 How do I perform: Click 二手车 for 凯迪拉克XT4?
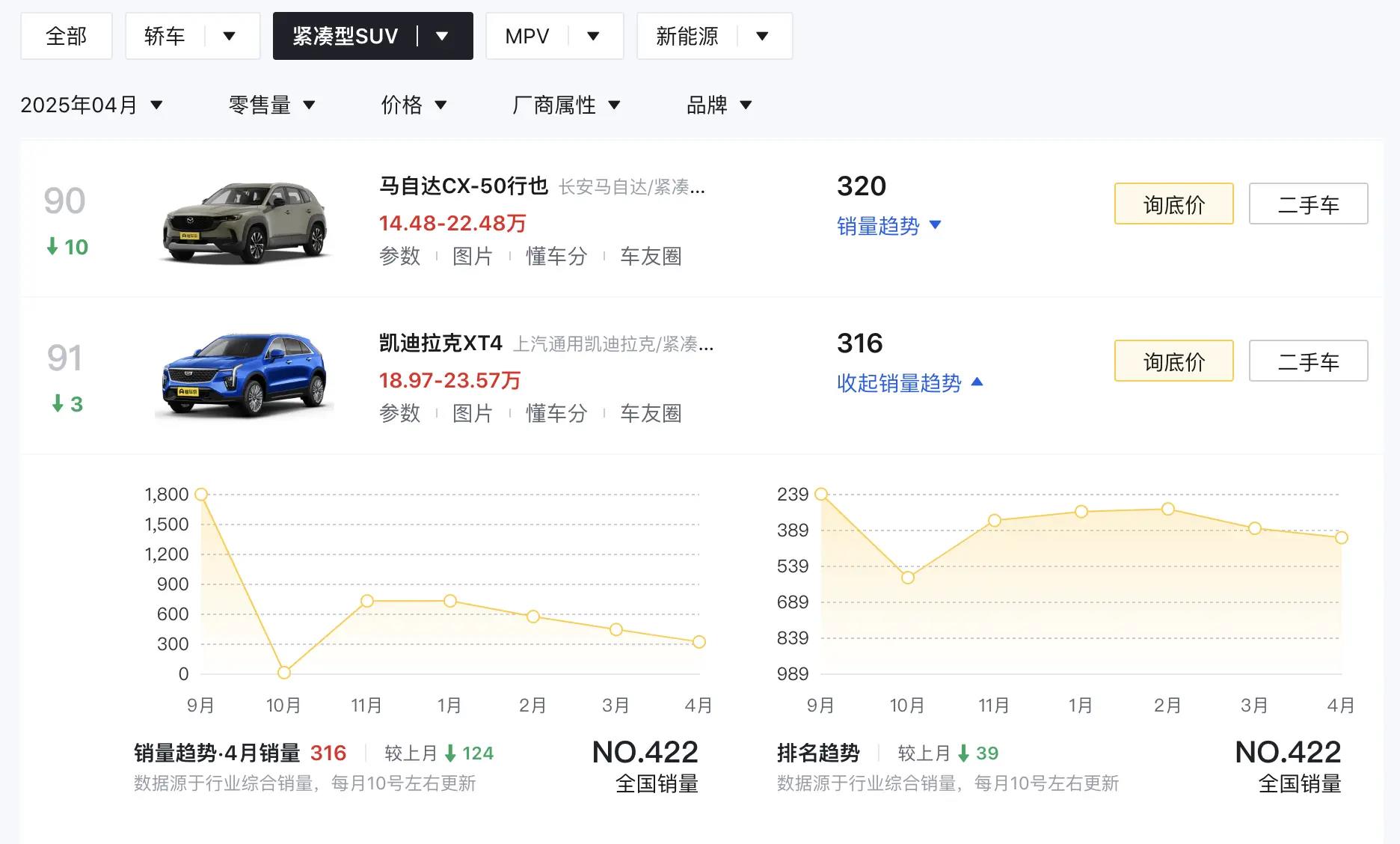click(1309, 361)
